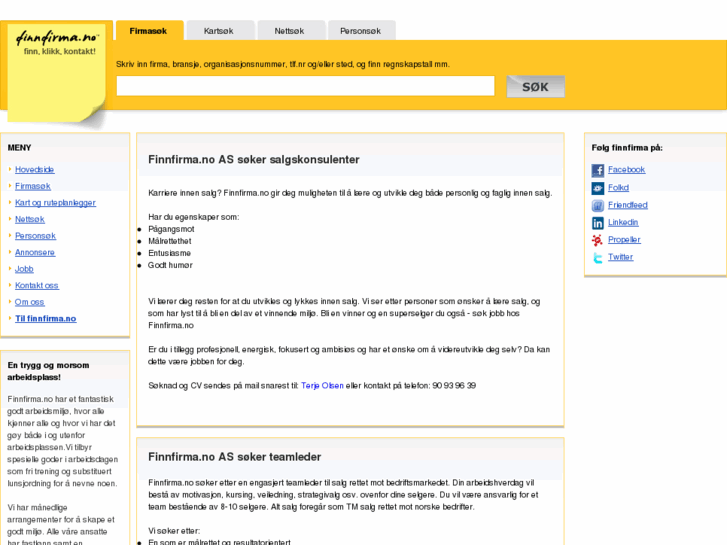Click the SØK search button
727x545 pixels.
[536, 87]
